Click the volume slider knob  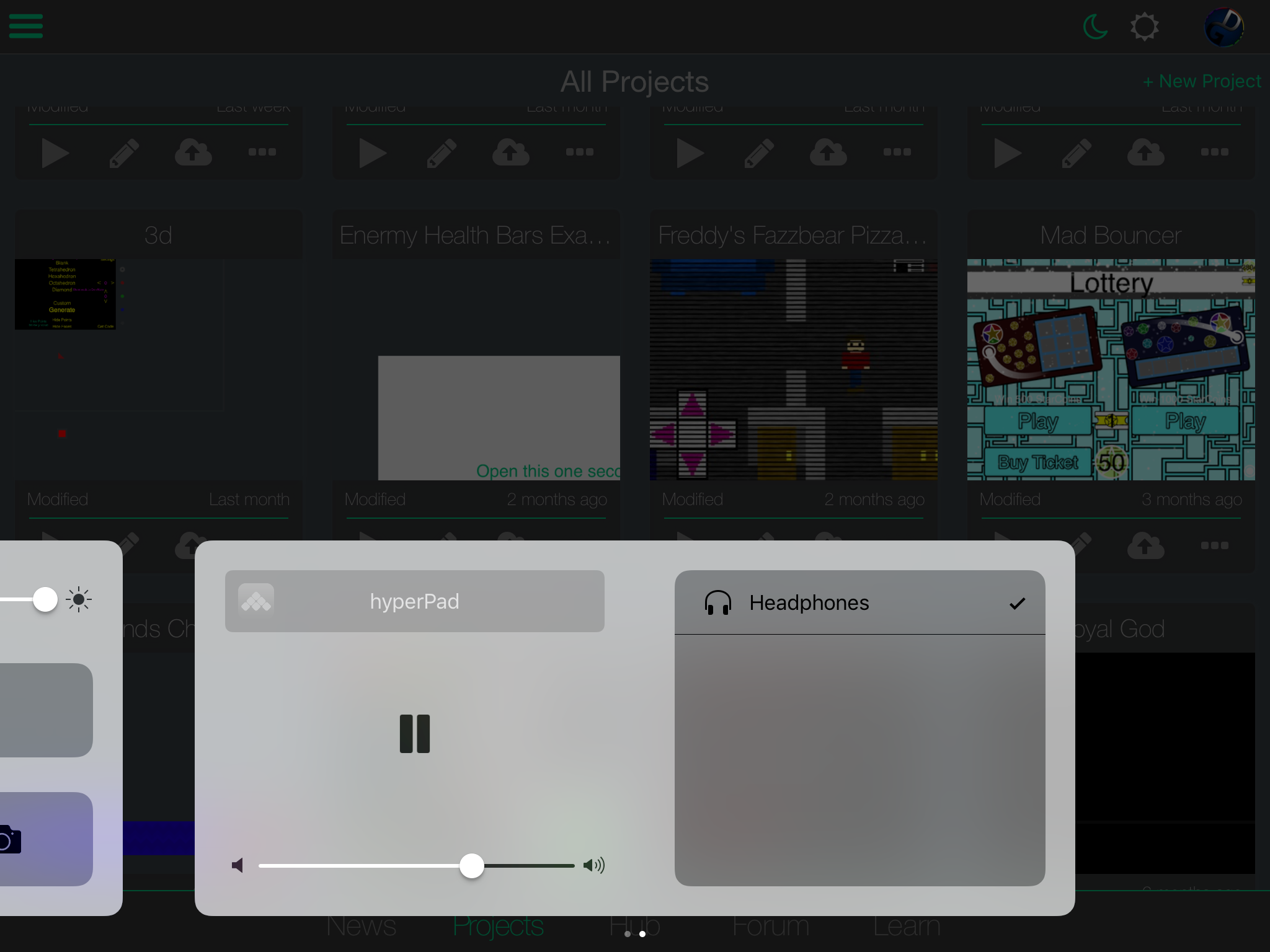[x=471, y=865]
